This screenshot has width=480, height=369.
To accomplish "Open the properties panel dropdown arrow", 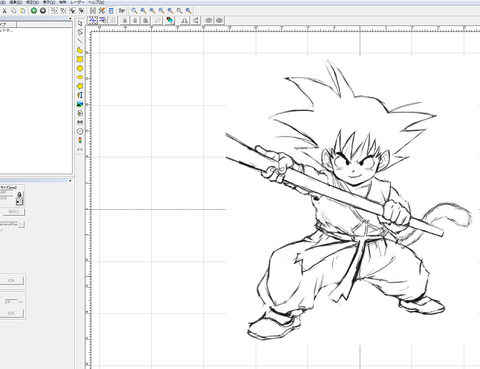I will click(x=70, y=181).
